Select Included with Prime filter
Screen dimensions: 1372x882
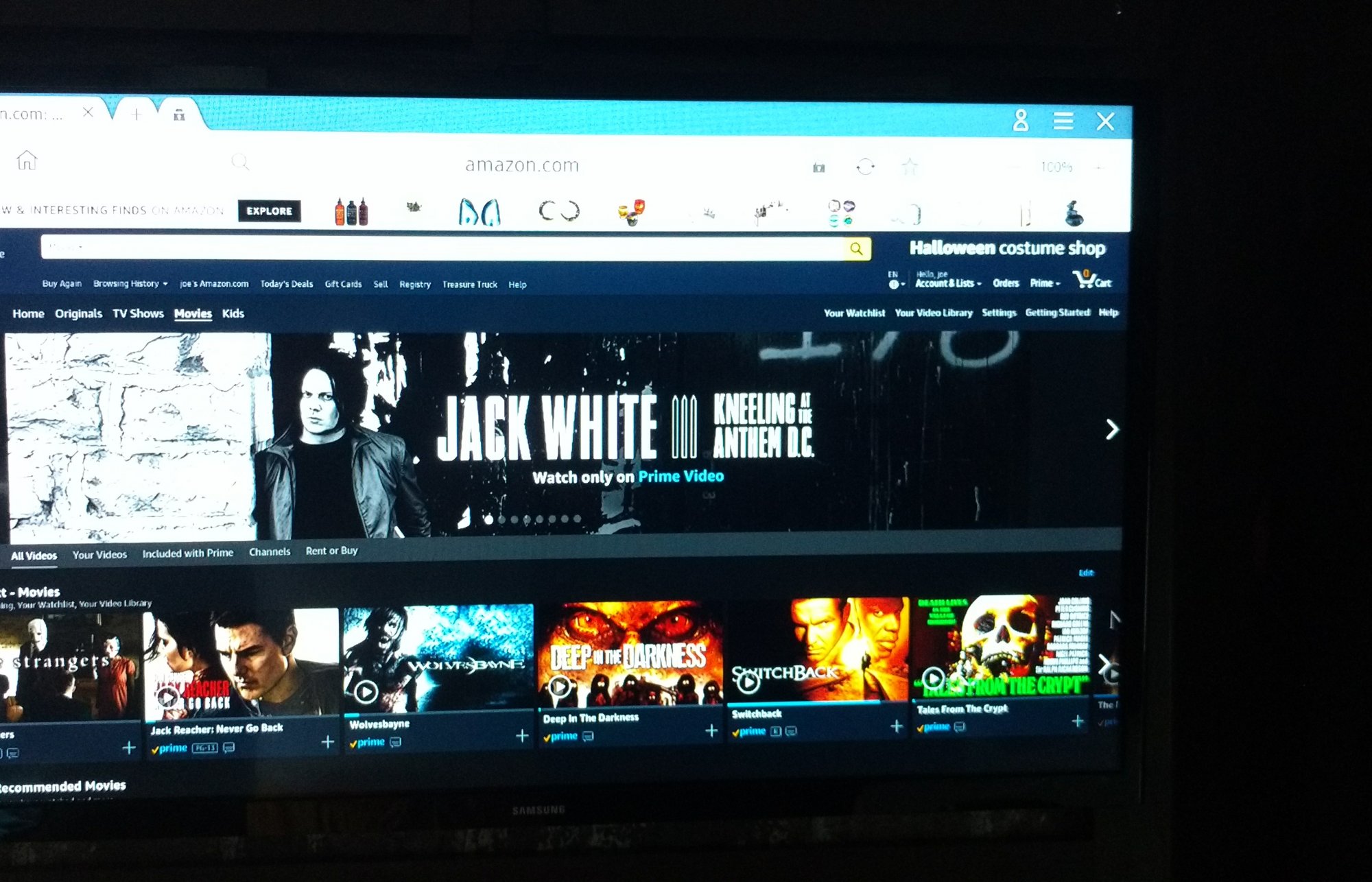click(x=187, y=553)
